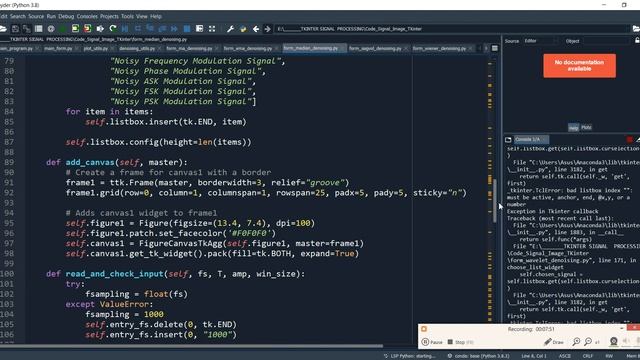Go forward with the right arrow
The width and height of the screenshot is (640, 360).
(267, 29)
